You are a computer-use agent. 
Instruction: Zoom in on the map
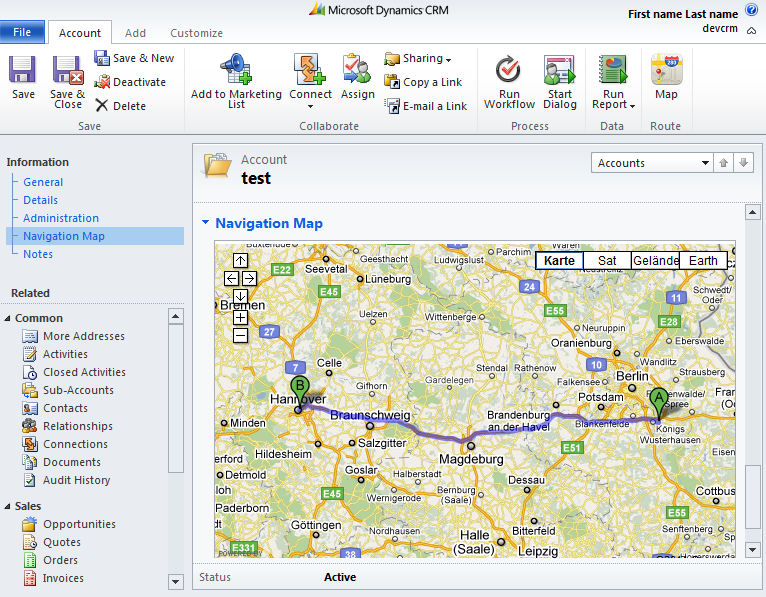[x=240, y=318]
